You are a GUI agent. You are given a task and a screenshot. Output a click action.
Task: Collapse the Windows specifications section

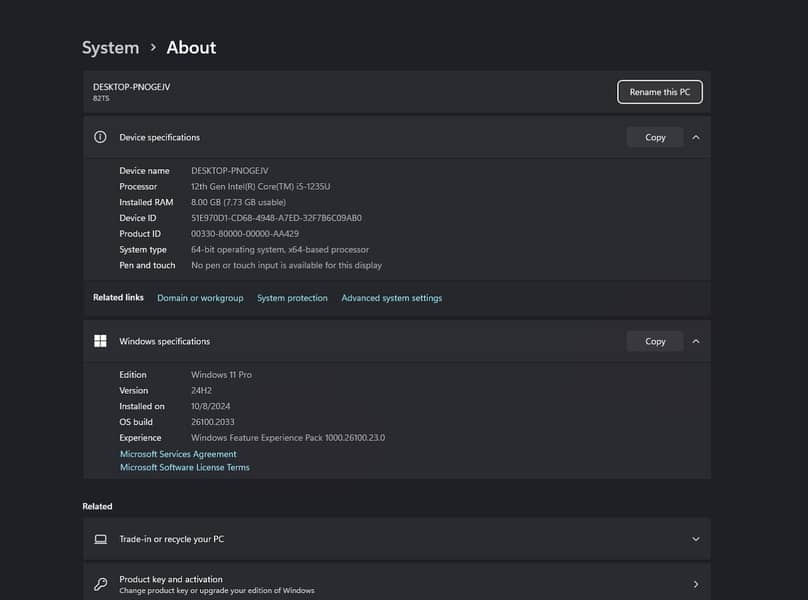point(696,341)
